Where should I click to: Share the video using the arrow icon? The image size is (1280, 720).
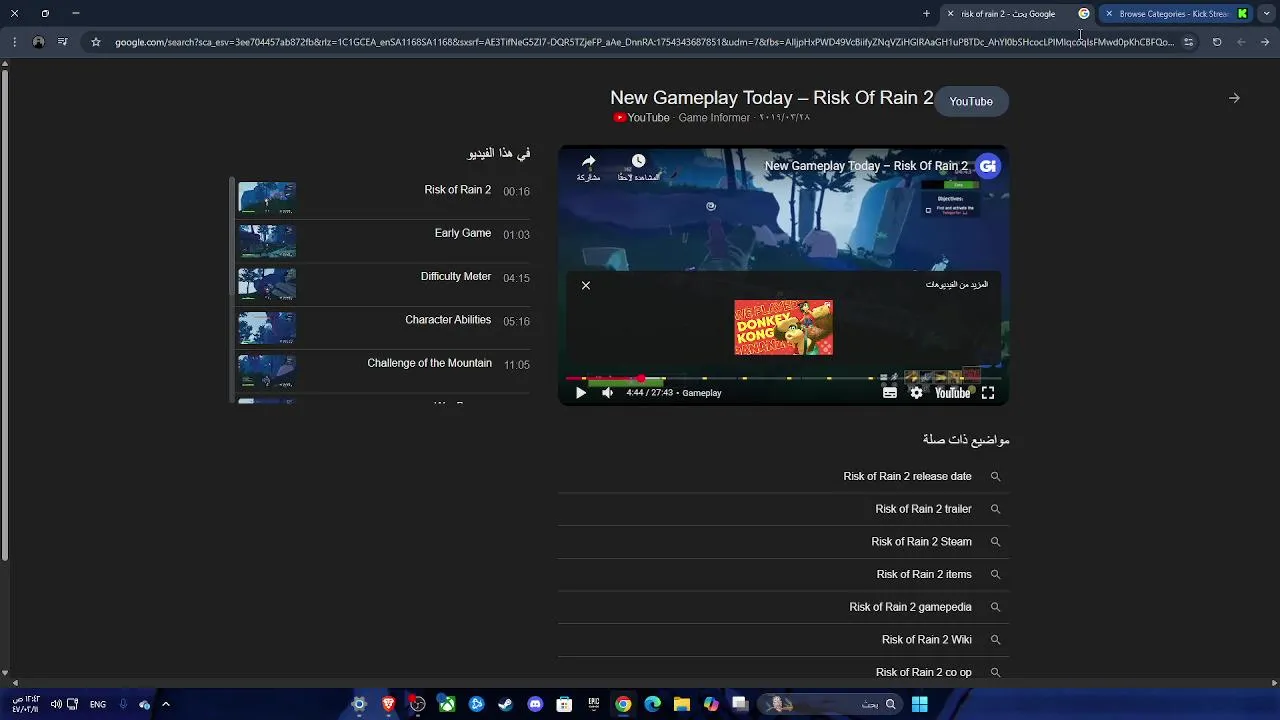pyautogui.click(x=589, y=167)
